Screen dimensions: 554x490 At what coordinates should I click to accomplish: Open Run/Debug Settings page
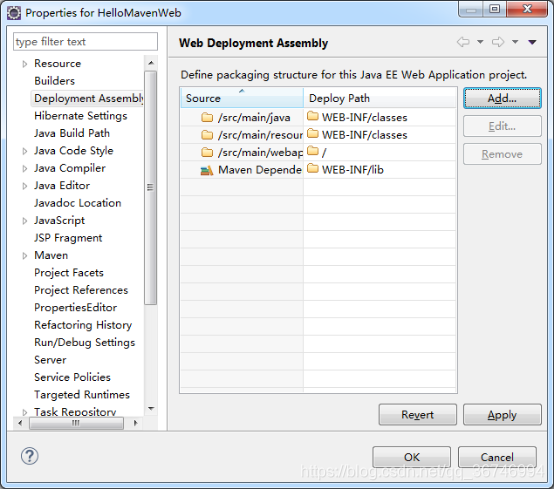click(84, 342)
